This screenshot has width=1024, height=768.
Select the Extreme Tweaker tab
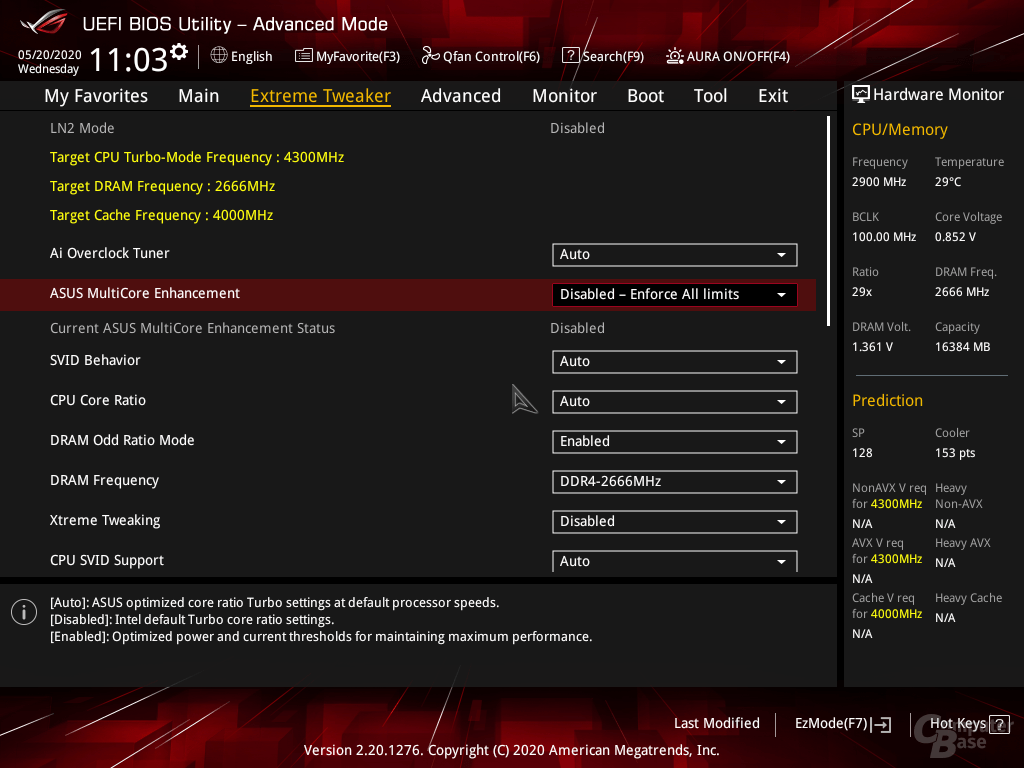(321, 96)
